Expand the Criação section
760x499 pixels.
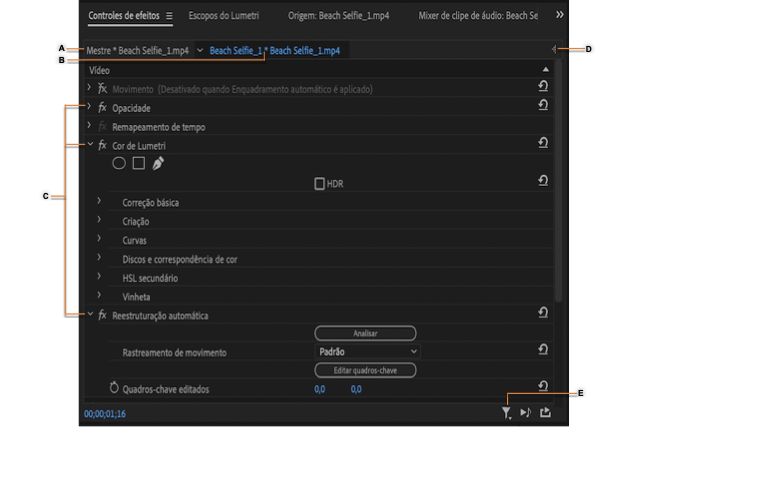click(x=99, y=219)
